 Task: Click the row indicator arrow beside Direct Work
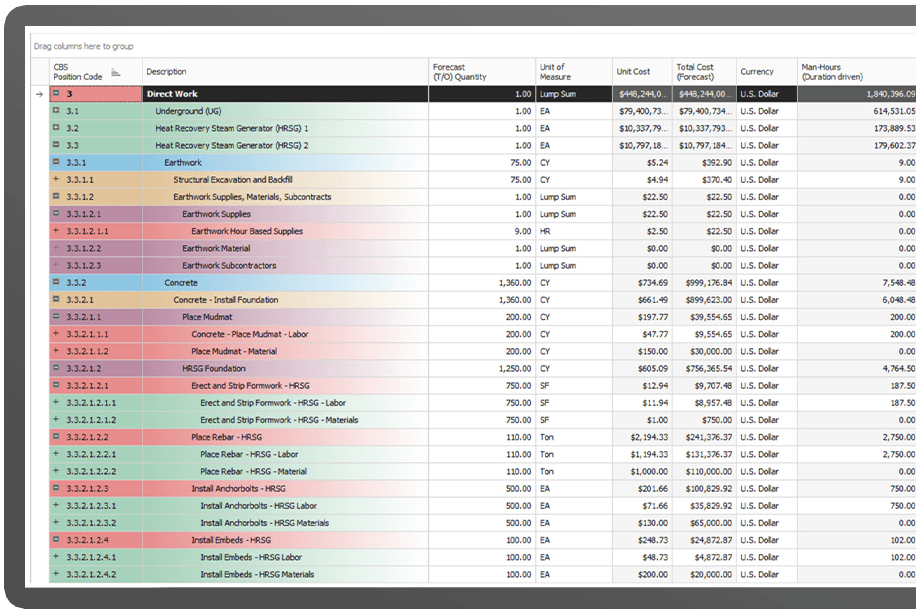pyautogui.click(x=39, y=94)
